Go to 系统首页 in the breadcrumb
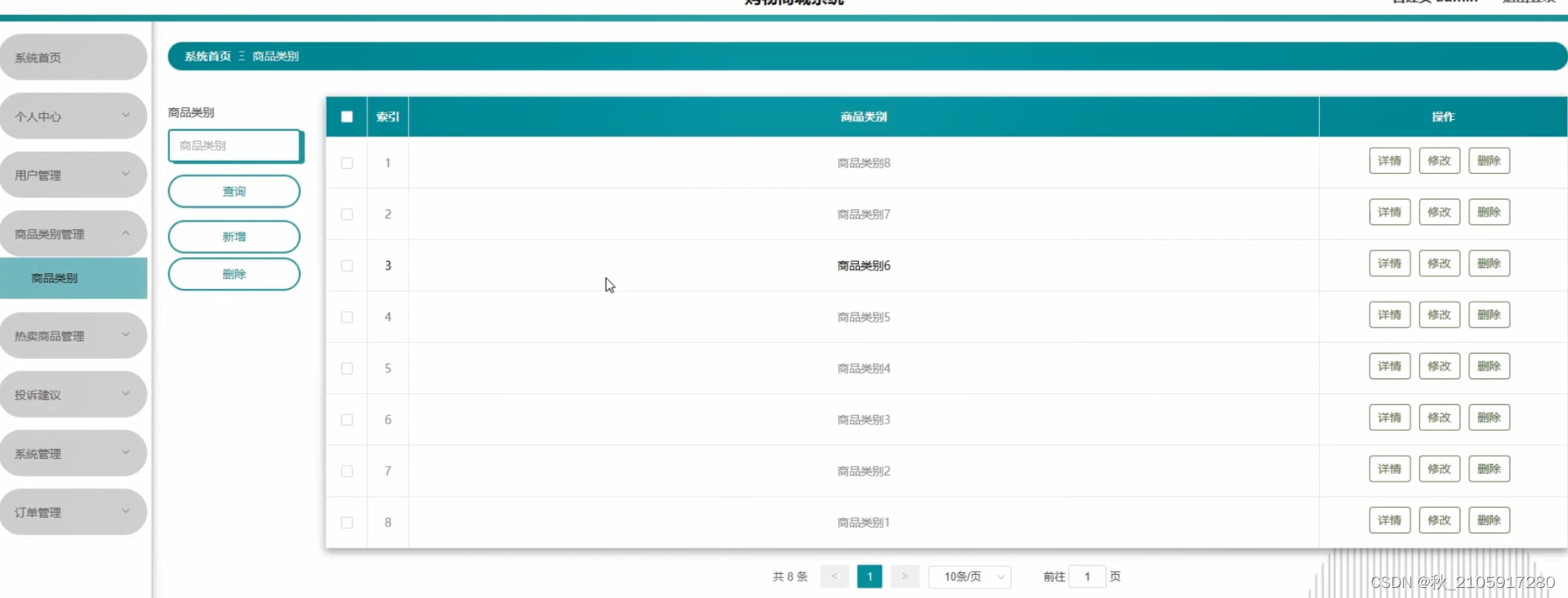Viewport: 1568px width, 598px height. tap(207, 57)
